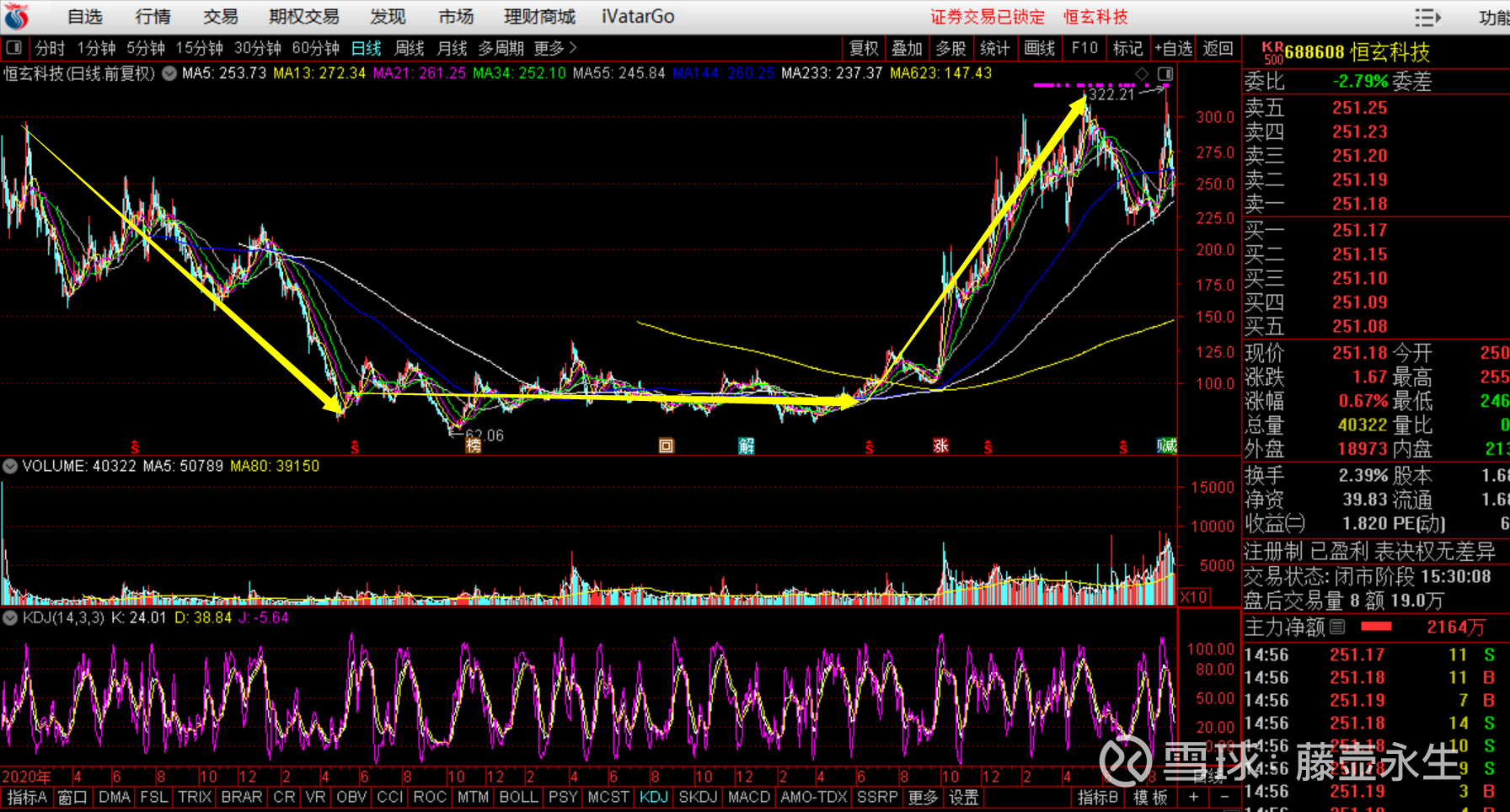Click the diamond marker icon above chart
This screenshot has width=1510, height=812.
tap(1142, 74)
